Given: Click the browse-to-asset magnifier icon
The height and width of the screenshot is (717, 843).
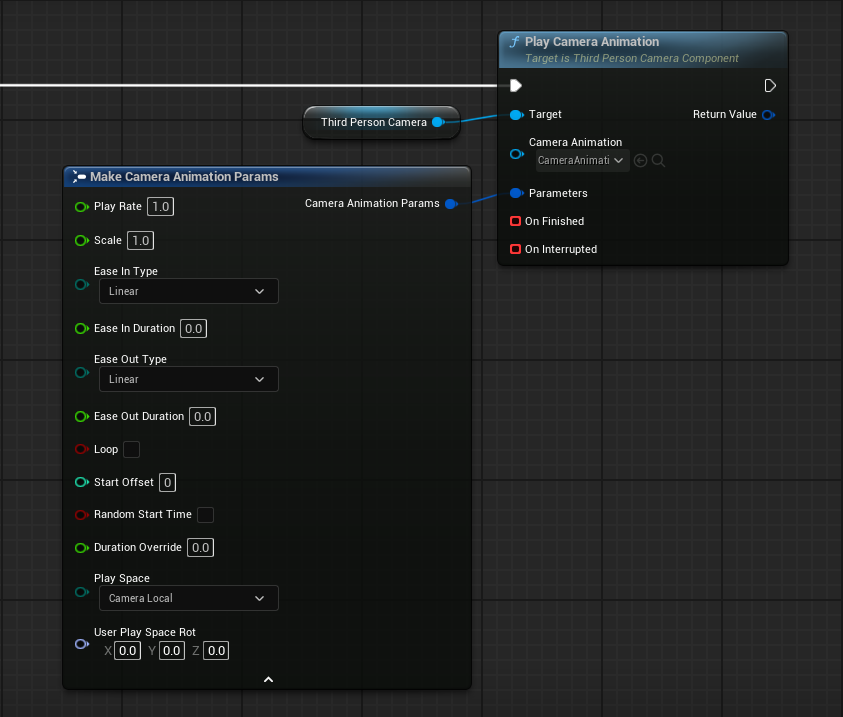Looking at the screenshot, I should 658,160.
